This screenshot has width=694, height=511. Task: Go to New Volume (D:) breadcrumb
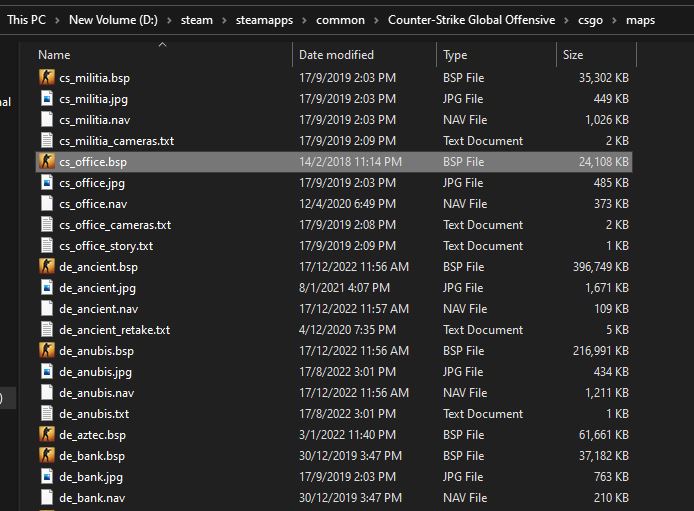click(113, 20)
